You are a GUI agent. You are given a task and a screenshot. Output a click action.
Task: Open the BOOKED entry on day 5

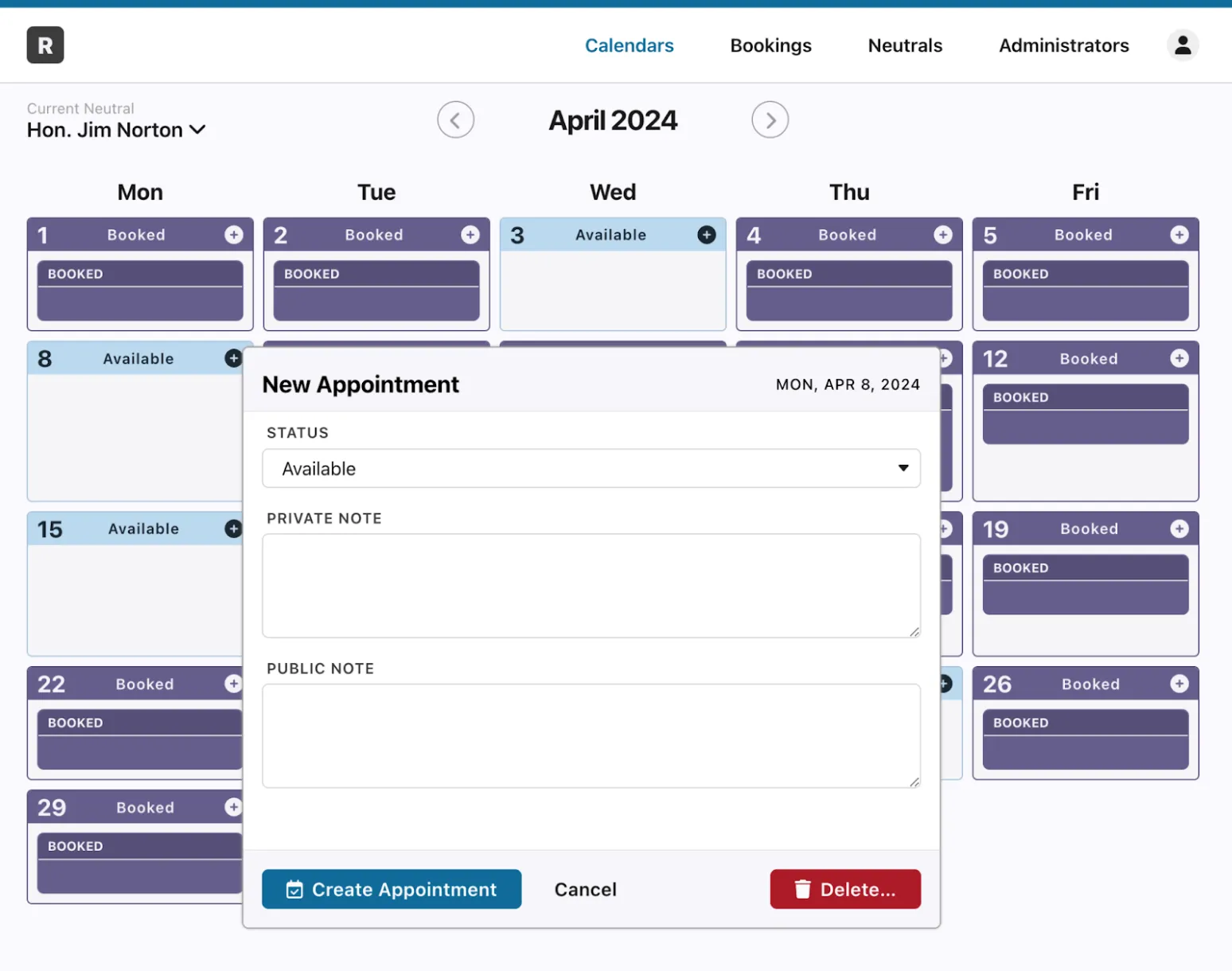coord(1086,291)
